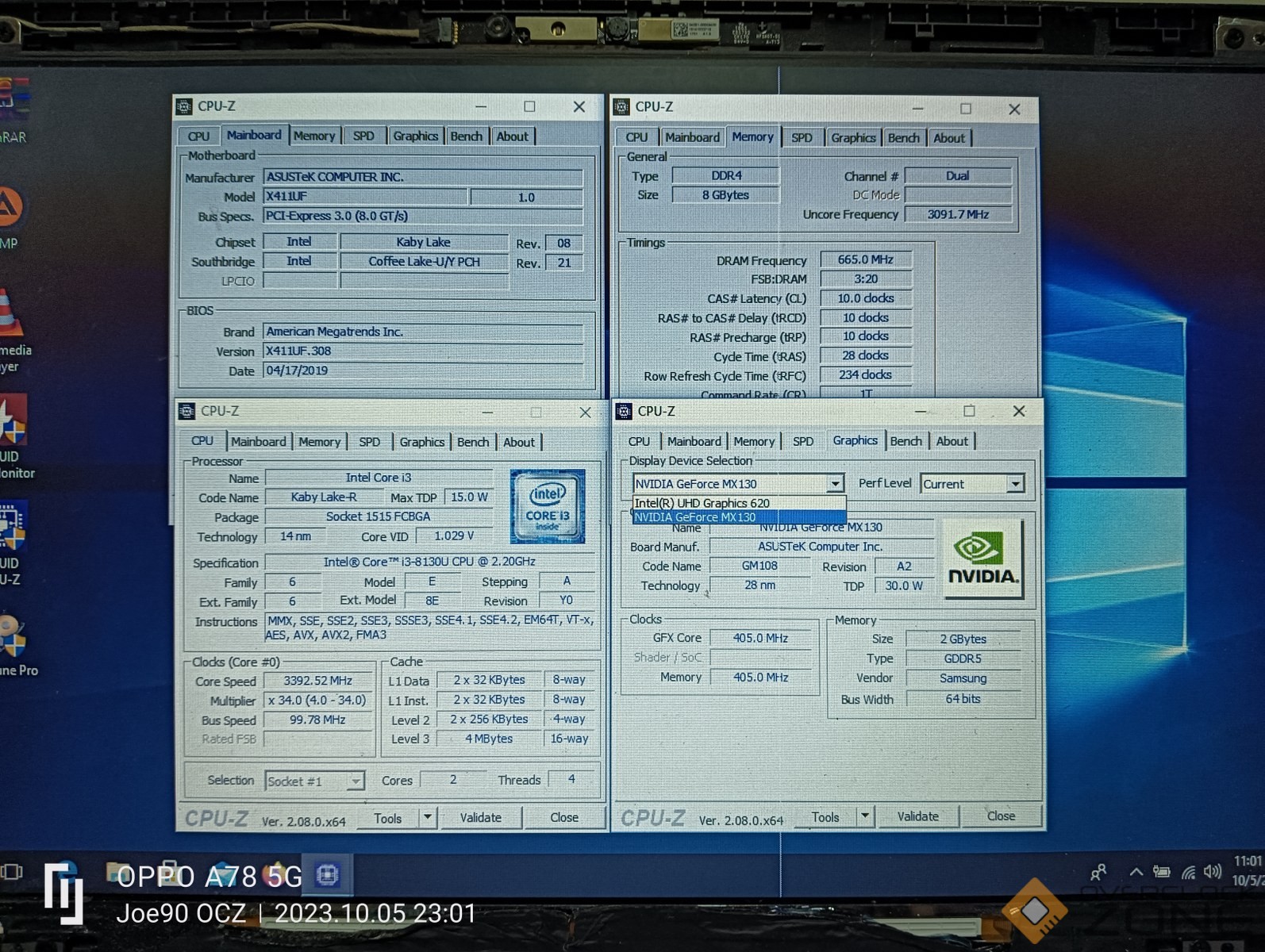Click the Multiplier value 'x 34.0 (4.0 - 34.0)'

318,701
